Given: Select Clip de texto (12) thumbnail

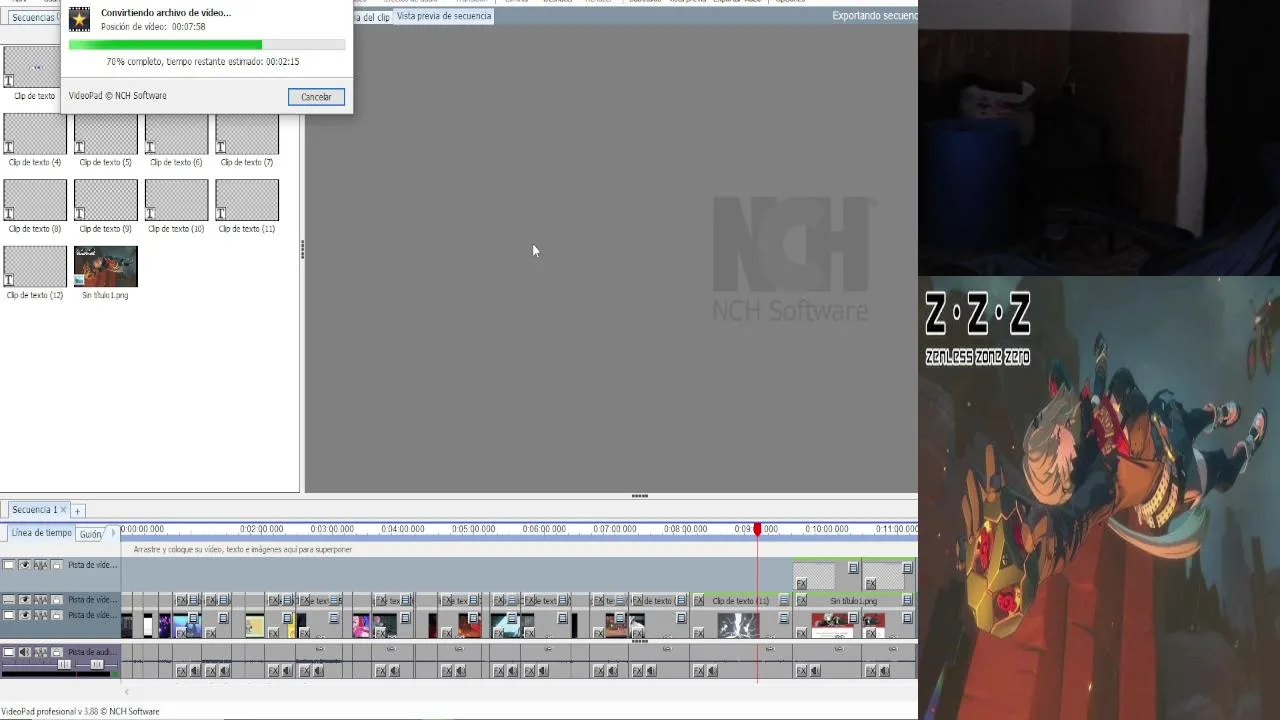Looking at the screenshot, I should (35, 267).
